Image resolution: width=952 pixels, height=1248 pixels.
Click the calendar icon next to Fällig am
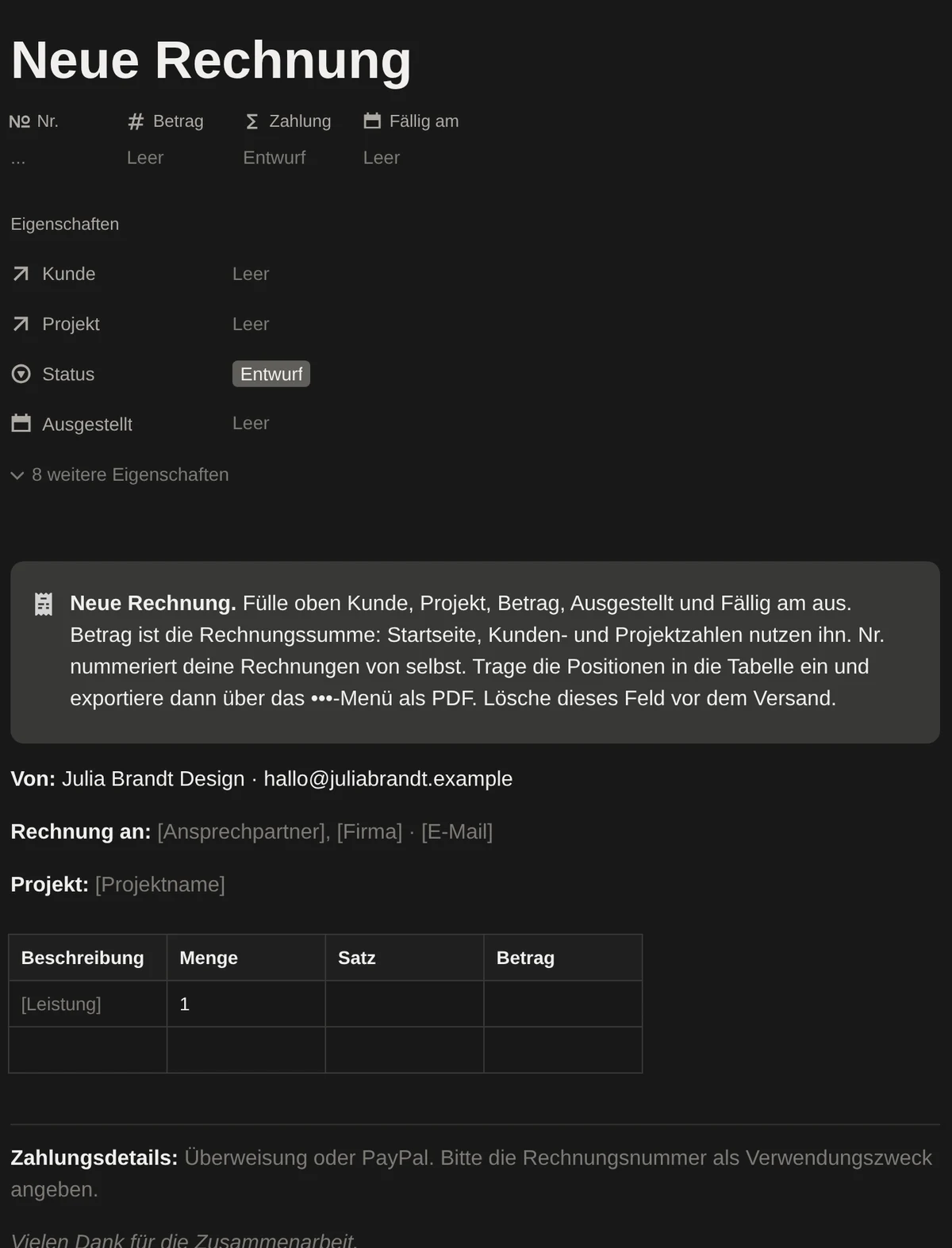[x=372, y=121]
